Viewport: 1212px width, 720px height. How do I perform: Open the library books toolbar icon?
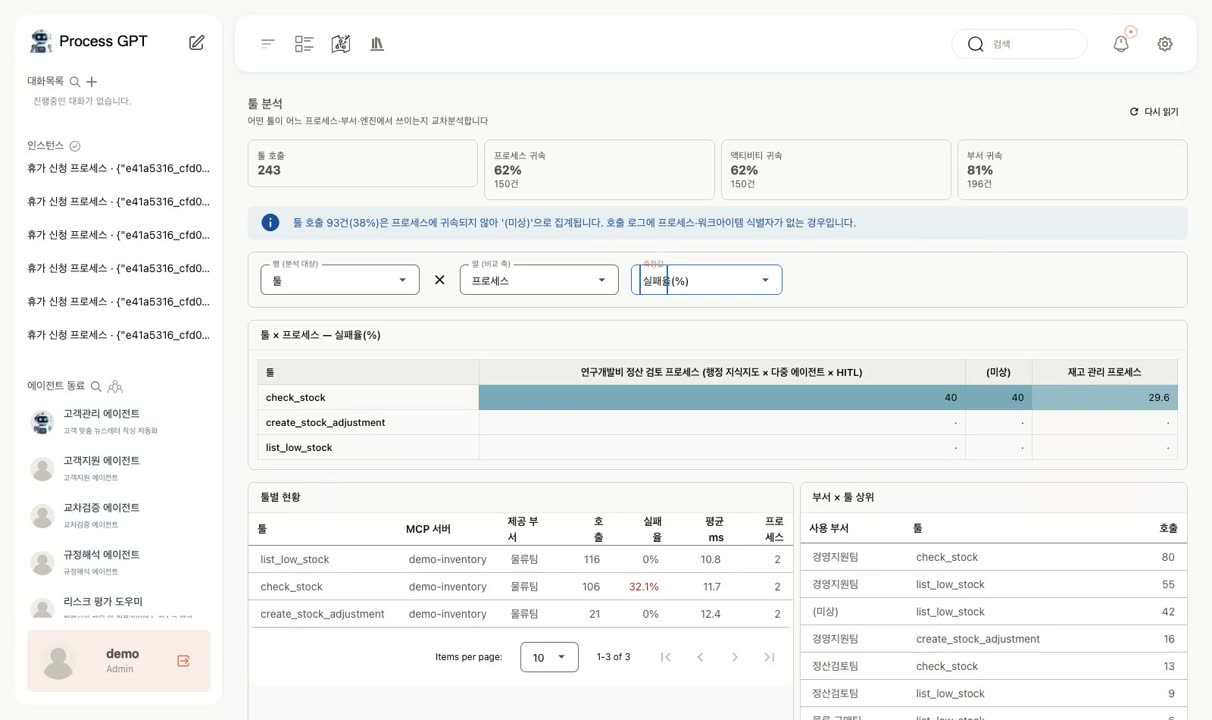(x=377, y=43)
